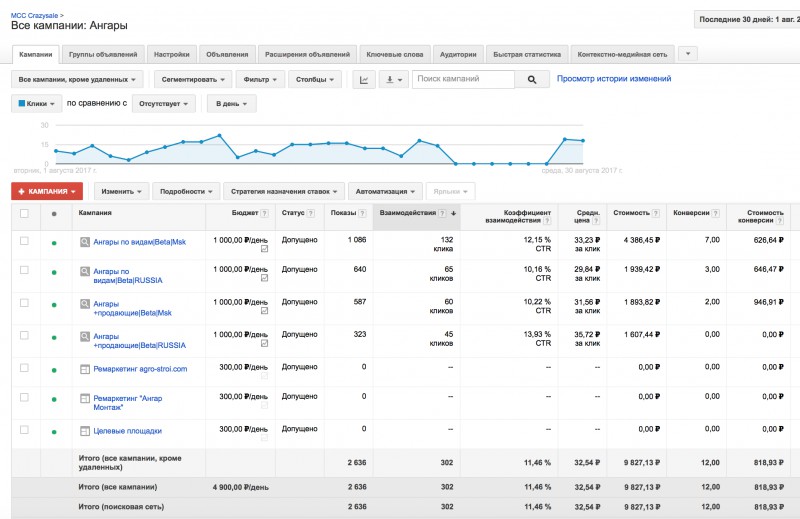Open the download report icon menu

click(x=393, y=80)
